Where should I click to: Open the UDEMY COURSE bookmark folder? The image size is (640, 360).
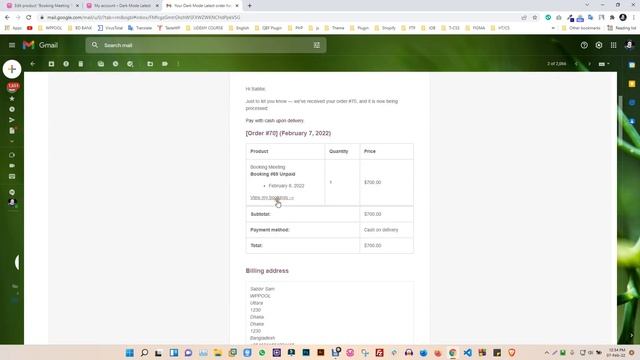click(204, 28)
